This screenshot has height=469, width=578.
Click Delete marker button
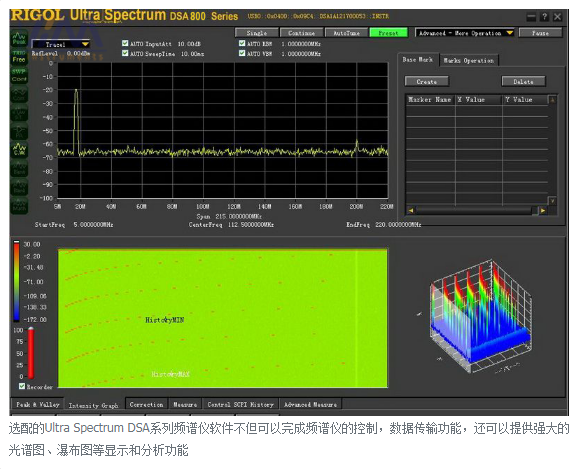pyautogui.click(x=523, y=81)
